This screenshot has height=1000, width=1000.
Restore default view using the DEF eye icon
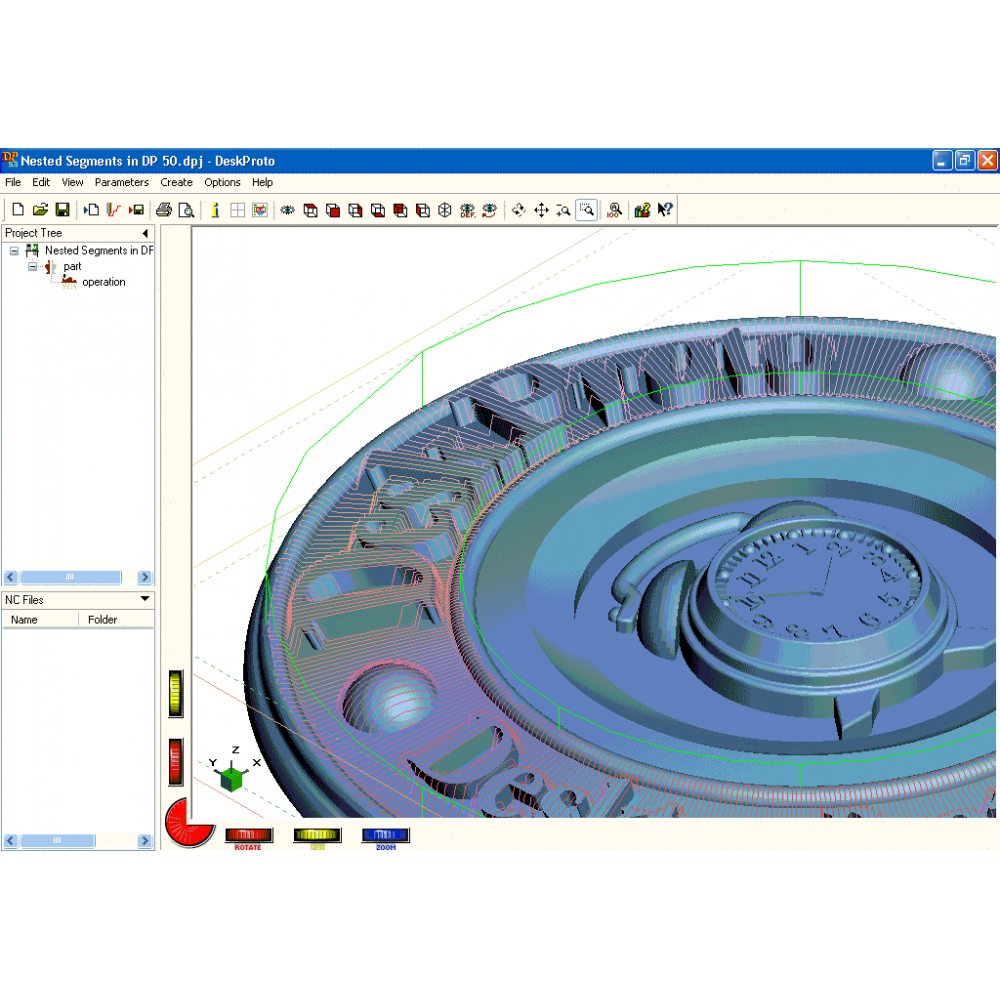pos(467,209)
